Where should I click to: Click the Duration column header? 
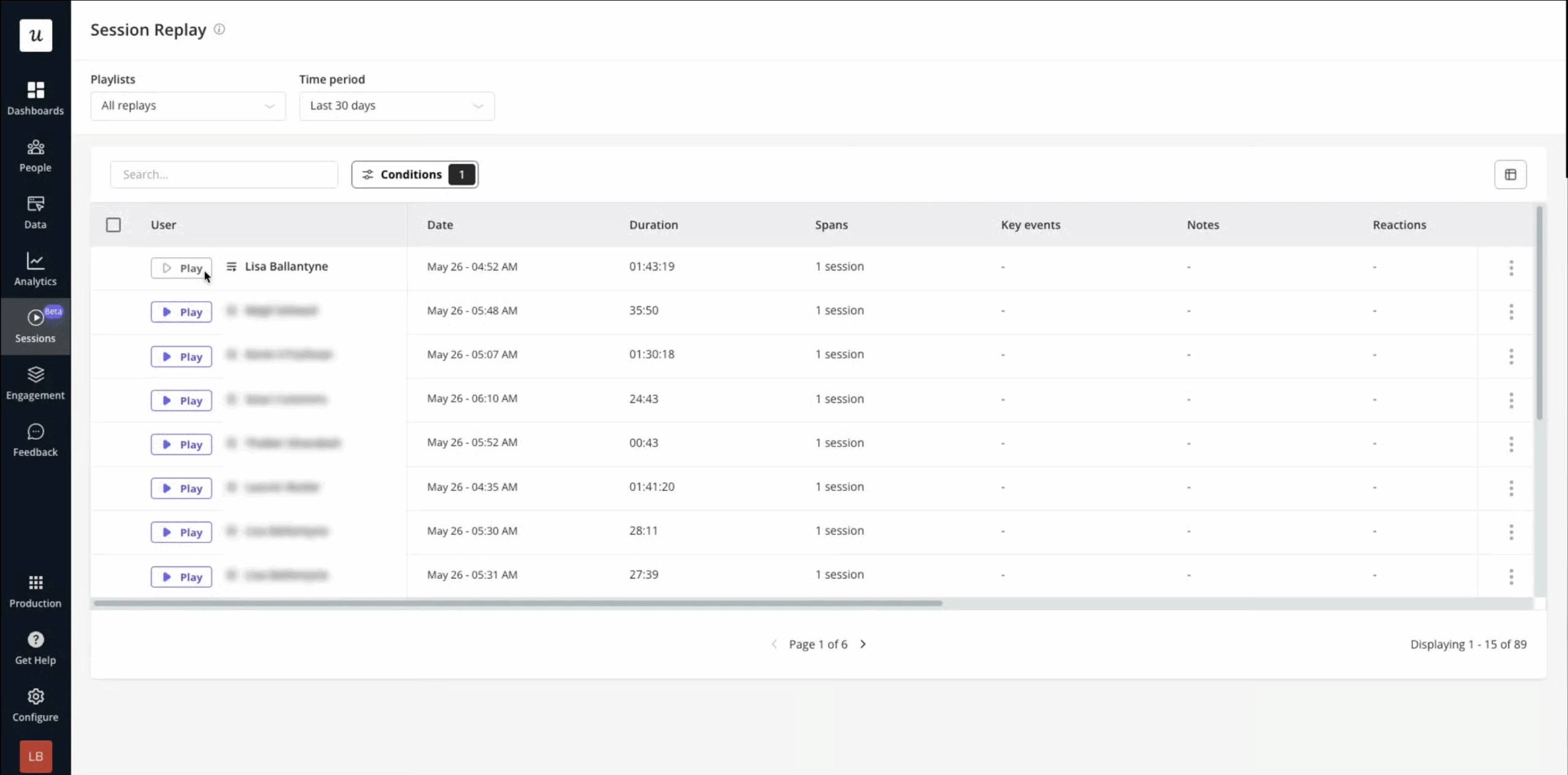(x=654, y=225)
